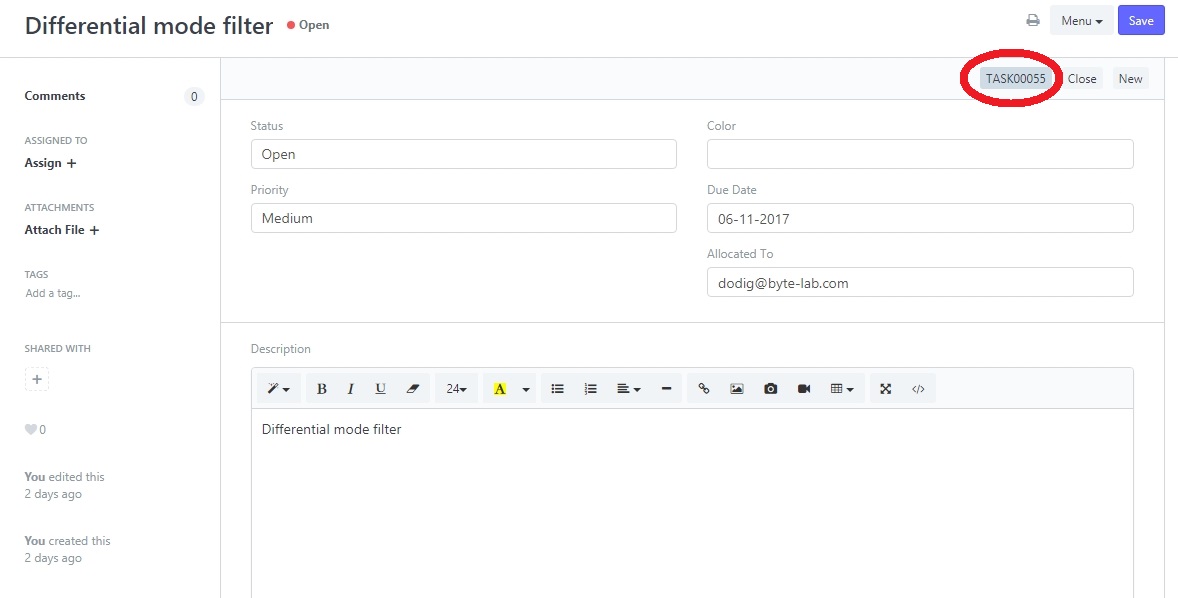Image resolution: width=1178 pixels, height=598 pixels.
Task: Insert a video using video icon
Action: coord(804,389)
